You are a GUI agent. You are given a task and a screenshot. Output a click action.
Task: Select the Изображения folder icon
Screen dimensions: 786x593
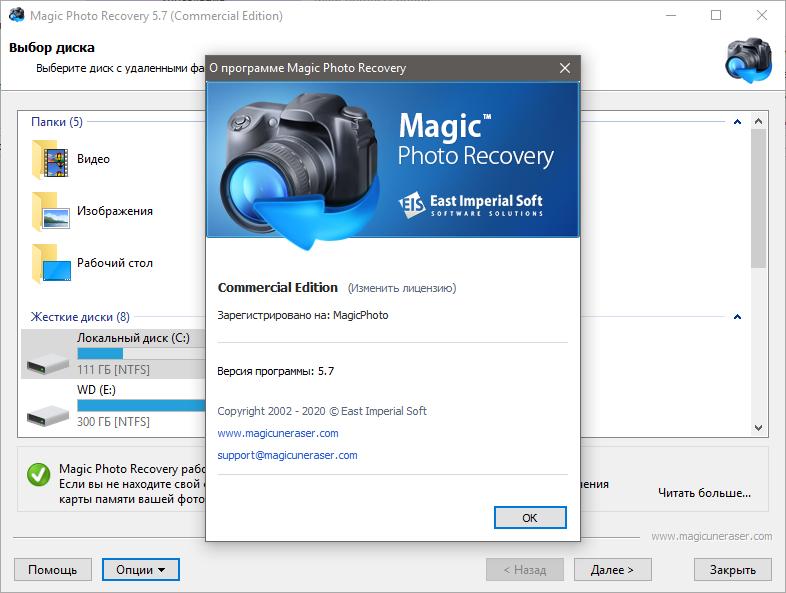click(50, 211)
